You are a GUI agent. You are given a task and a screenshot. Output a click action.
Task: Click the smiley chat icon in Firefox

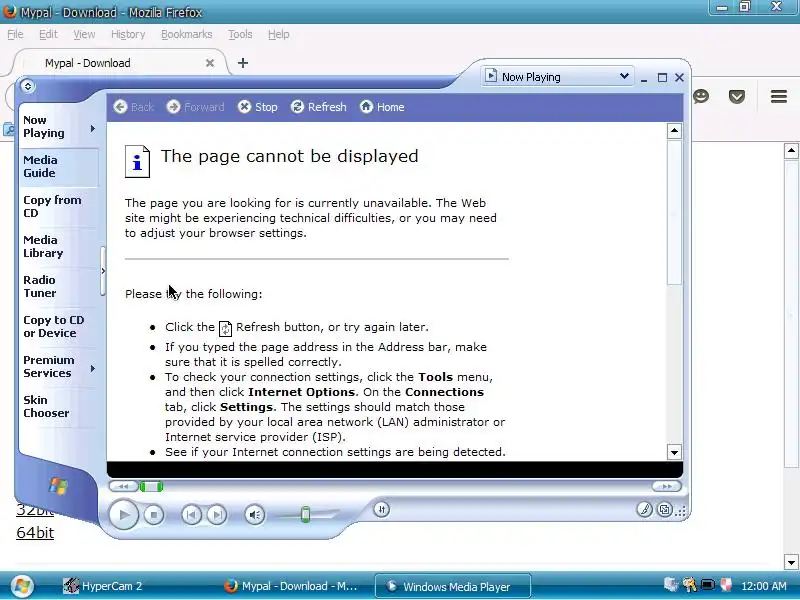[701, 96]
